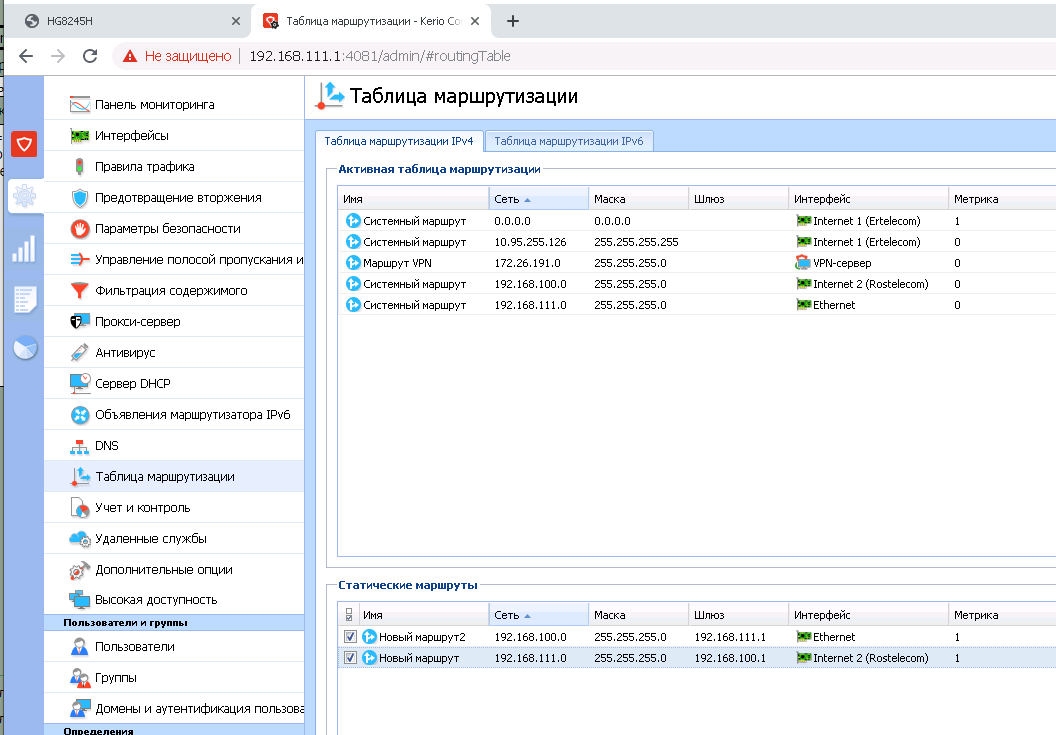The height and width of the screenshot is (735, 1056).
Task: Sort static routes by Сеть column
Action: click(x=538, y=614)
